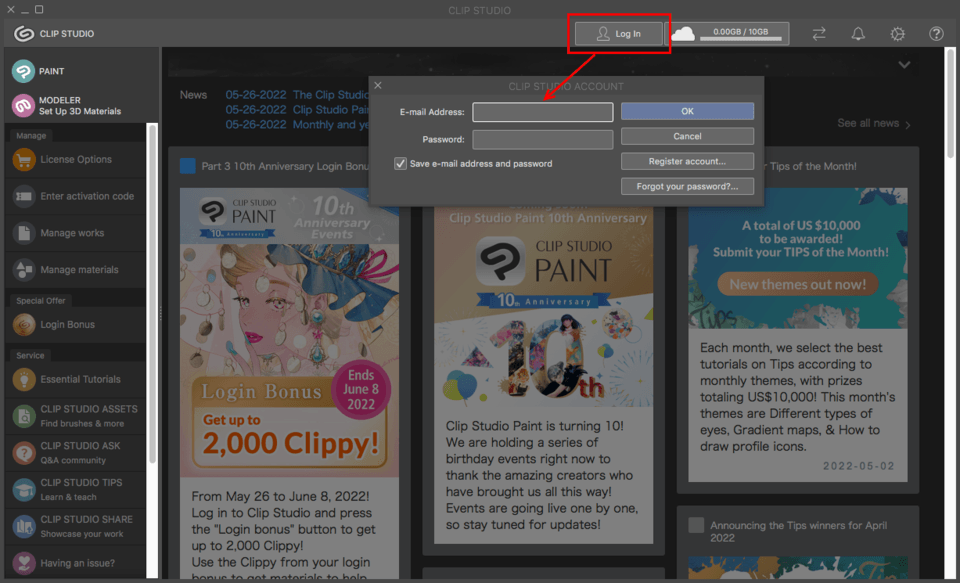
Task: Open help via the question mark icon
Action: 935,33
